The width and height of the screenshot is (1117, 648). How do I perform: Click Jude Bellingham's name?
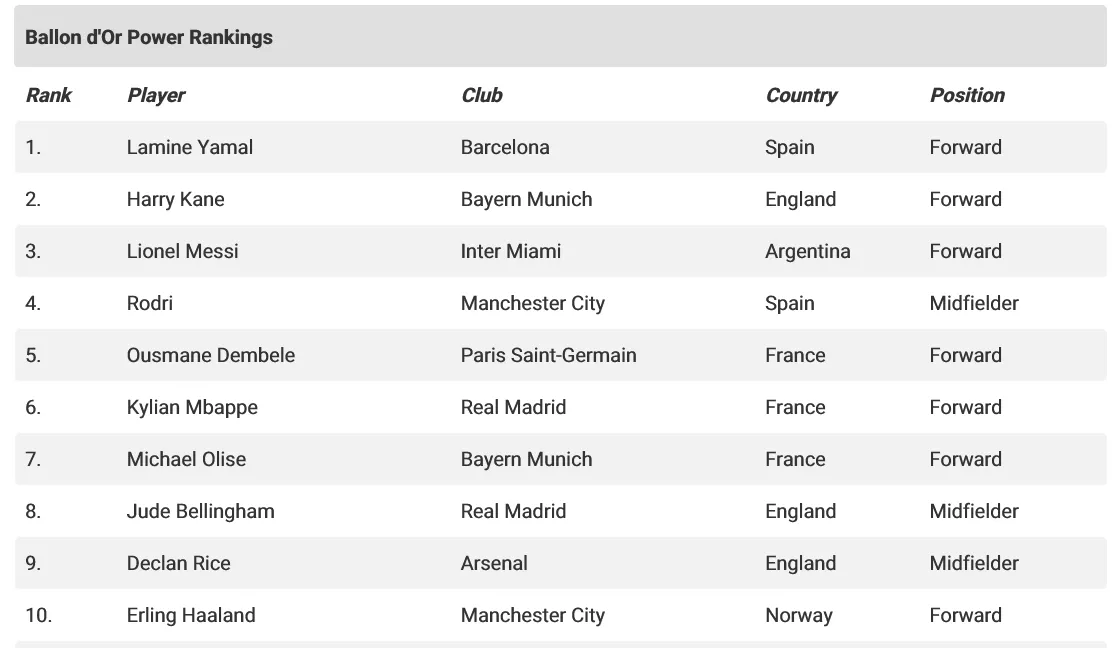[200, 511]
